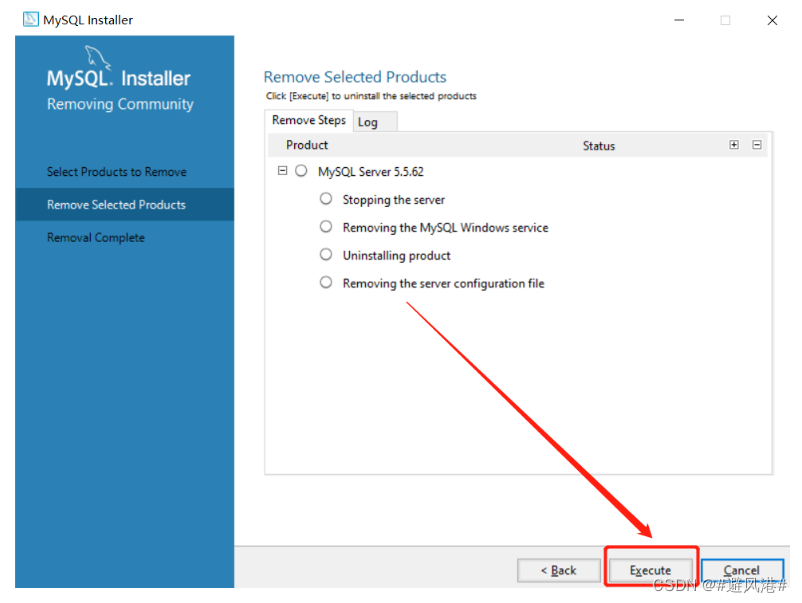Viewport: 802px width, 603px height.
Task: Click the Execute button
Action: [x=650, y=570]
